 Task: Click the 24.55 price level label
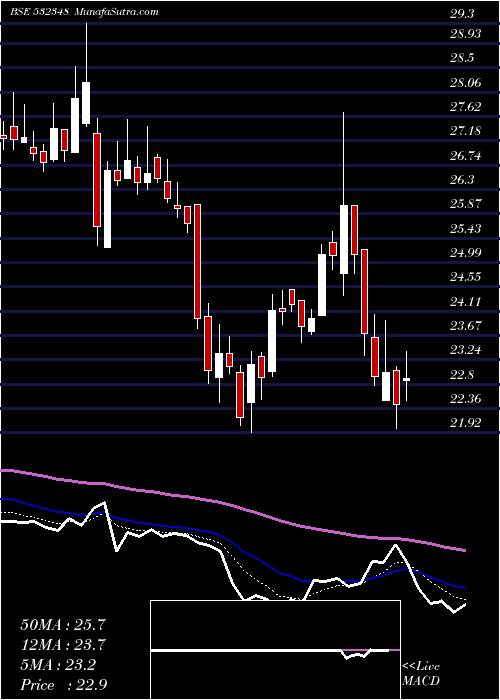(465, 277)
